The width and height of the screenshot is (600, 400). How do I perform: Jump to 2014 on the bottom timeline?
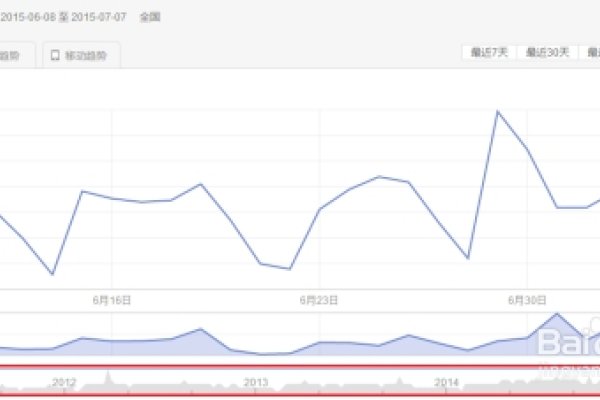click(x=447, y=382)
